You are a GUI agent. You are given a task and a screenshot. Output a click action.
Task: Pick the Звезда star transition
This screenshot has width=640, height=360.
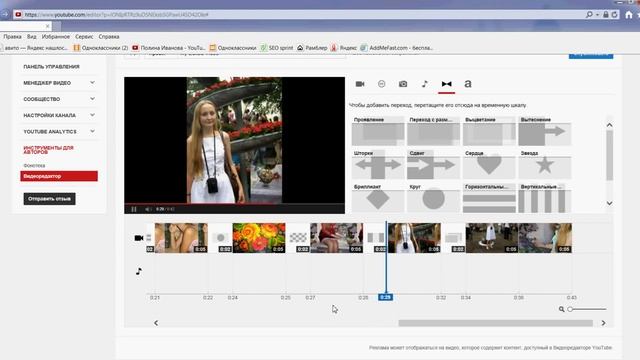(544, 164)
